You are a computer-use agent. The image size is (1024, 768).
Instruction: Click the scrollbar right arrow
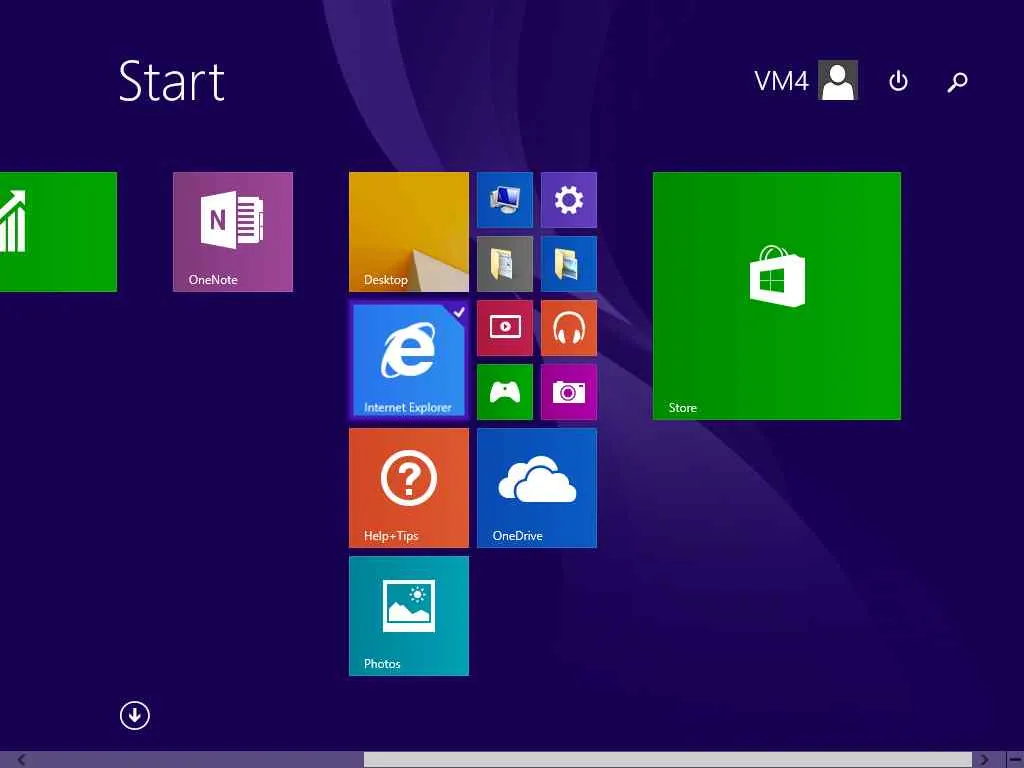click(x=985, y=760)
